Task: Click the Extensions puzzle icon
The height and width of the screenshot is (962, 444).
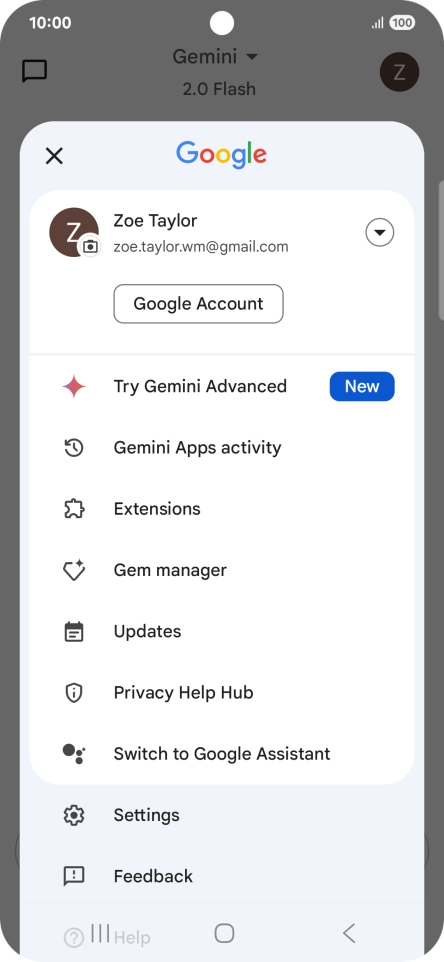Action: (74, 509)
